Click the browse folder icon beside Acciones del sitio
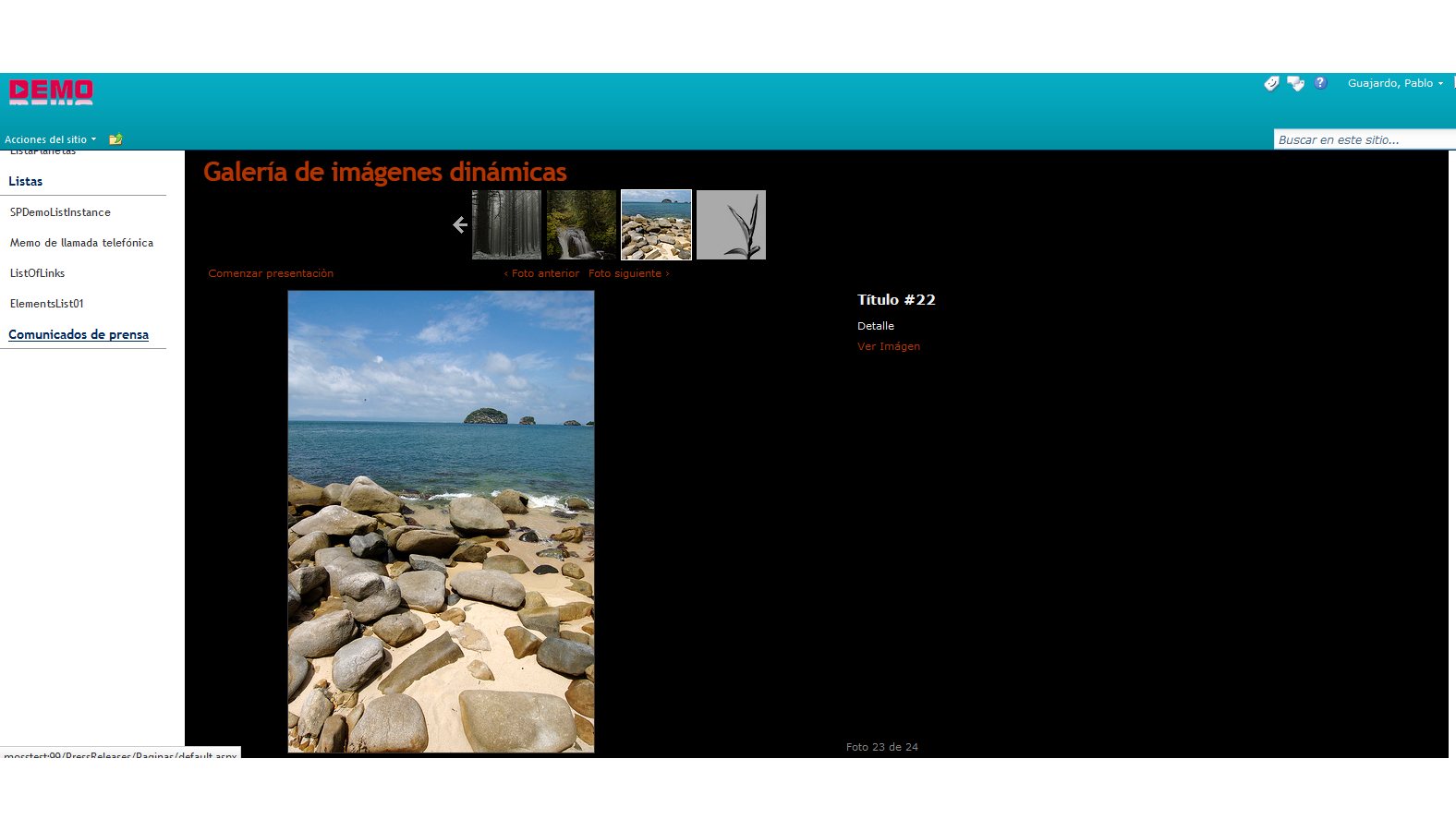Viewport: 1456px width, 831px height. pyautogui.click(x=115, y=139)
